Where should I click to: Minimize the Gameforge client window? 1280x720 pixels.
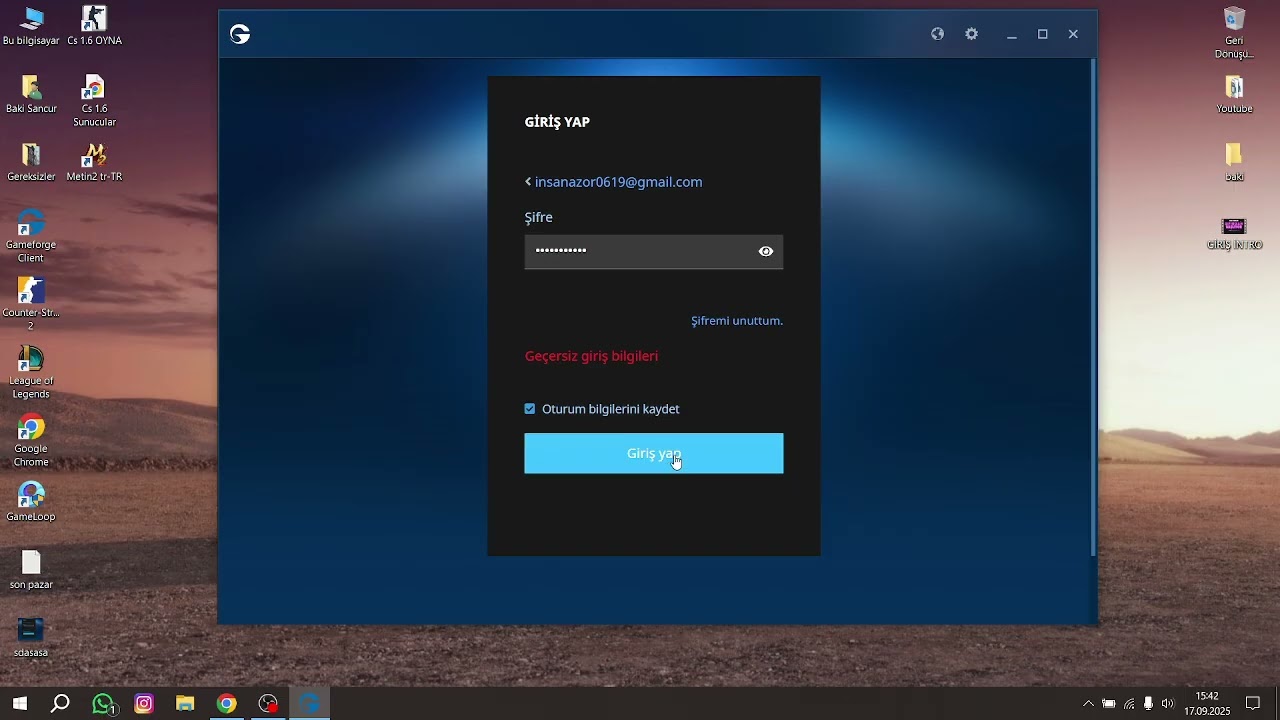pyautogui.click(x=1012, y=35)
